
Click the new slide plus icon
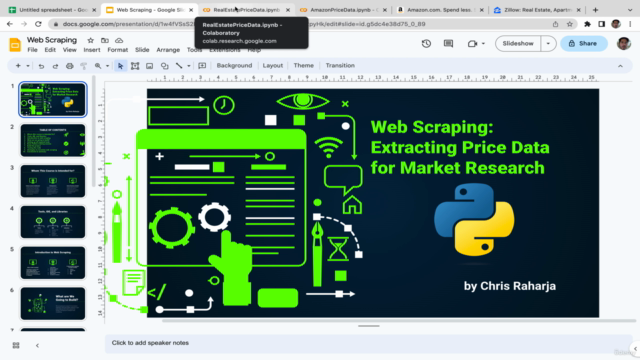[x=18, y=66]
